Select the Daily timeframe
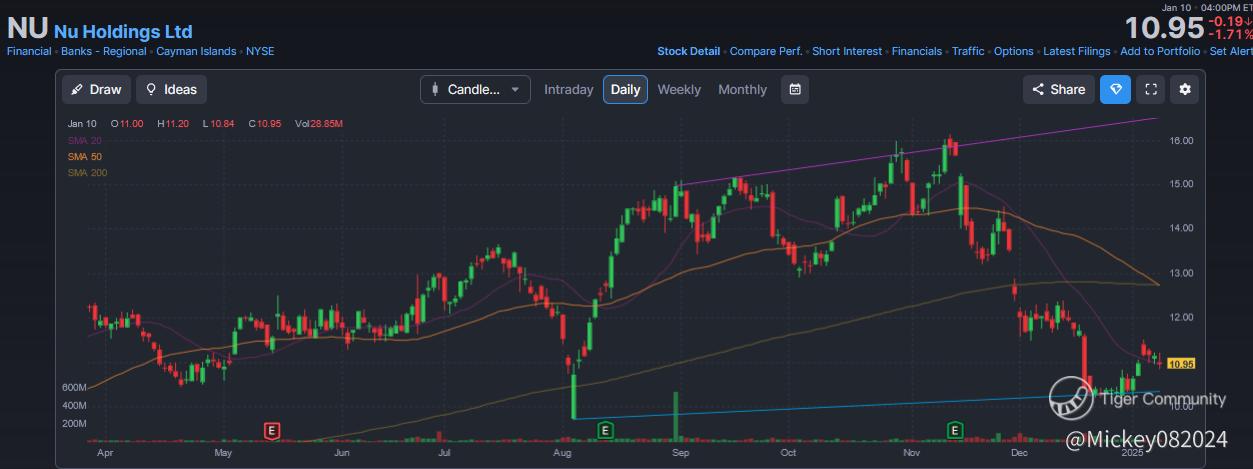Viewport: 1253px width, 469px height. point(625,89)
